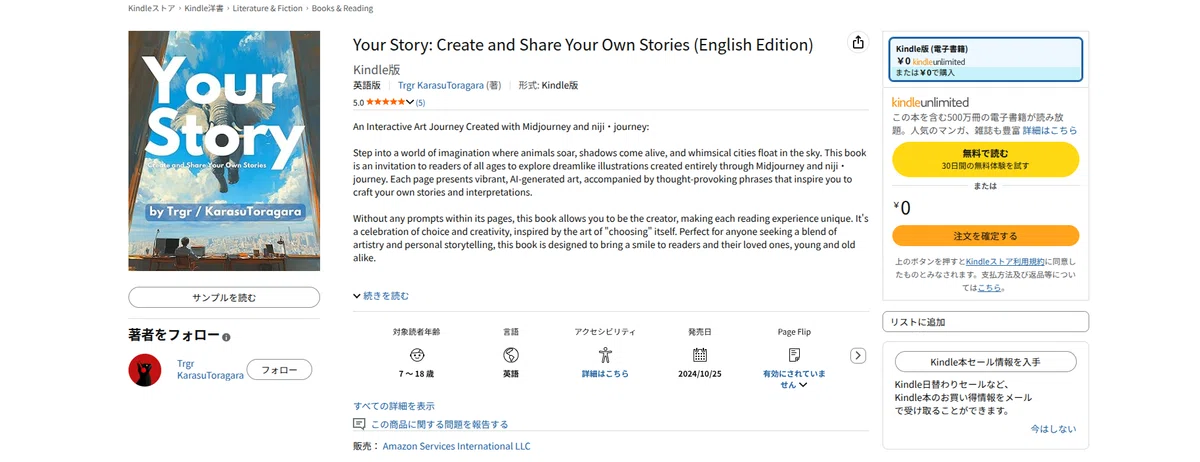Click the 2024/10/25 publication date
This screenshot has width=1200, height=462.
tap(700, 373)
